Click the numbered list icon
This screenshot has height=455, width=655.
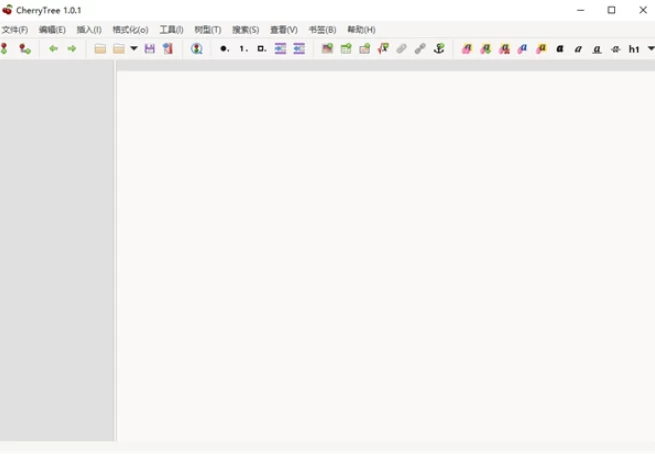[x=243, y=49]
